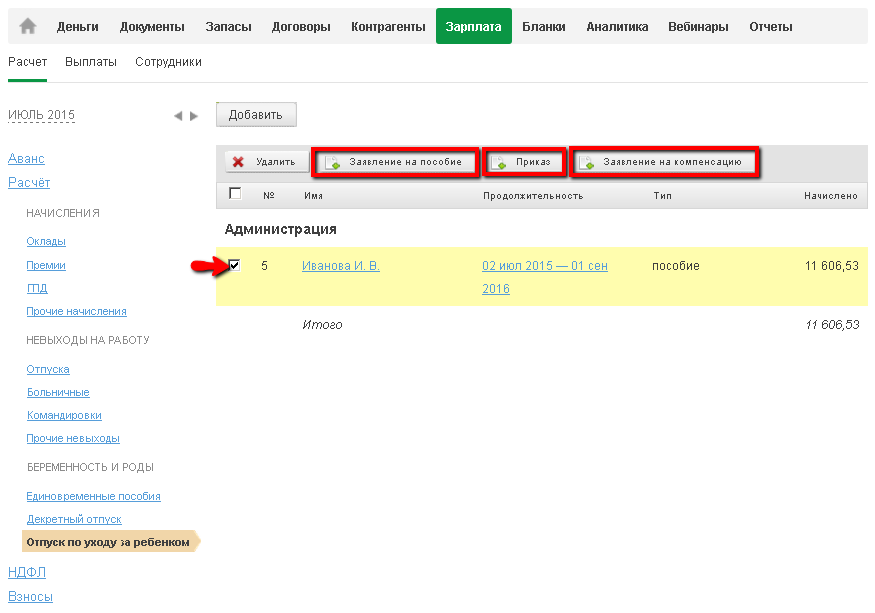Go to next month arrow
Image resolution: width=875 pixels, height=613 pixels.
(x=194, y=116)
